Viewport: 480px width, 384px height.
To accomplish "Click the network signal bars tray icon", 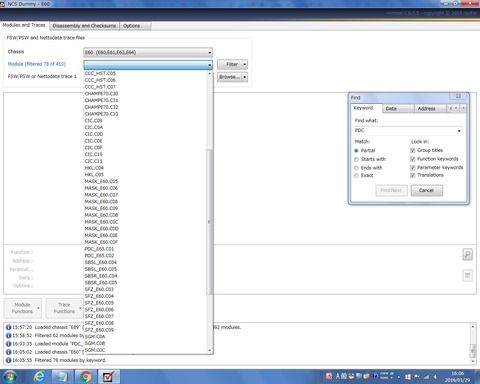I will pos(426,377).
